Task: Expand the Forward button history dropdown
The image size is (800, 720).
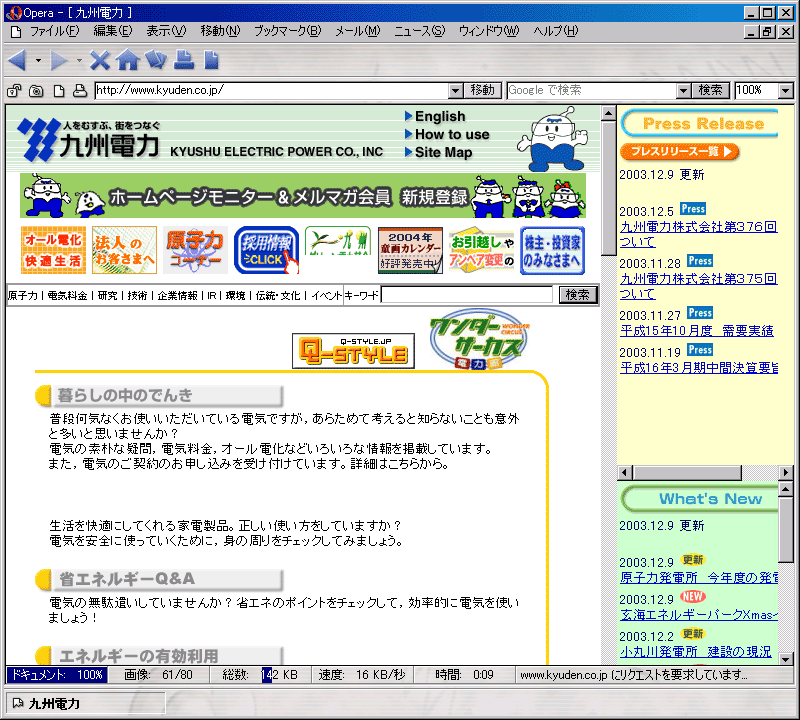Action: coord(79,61)
